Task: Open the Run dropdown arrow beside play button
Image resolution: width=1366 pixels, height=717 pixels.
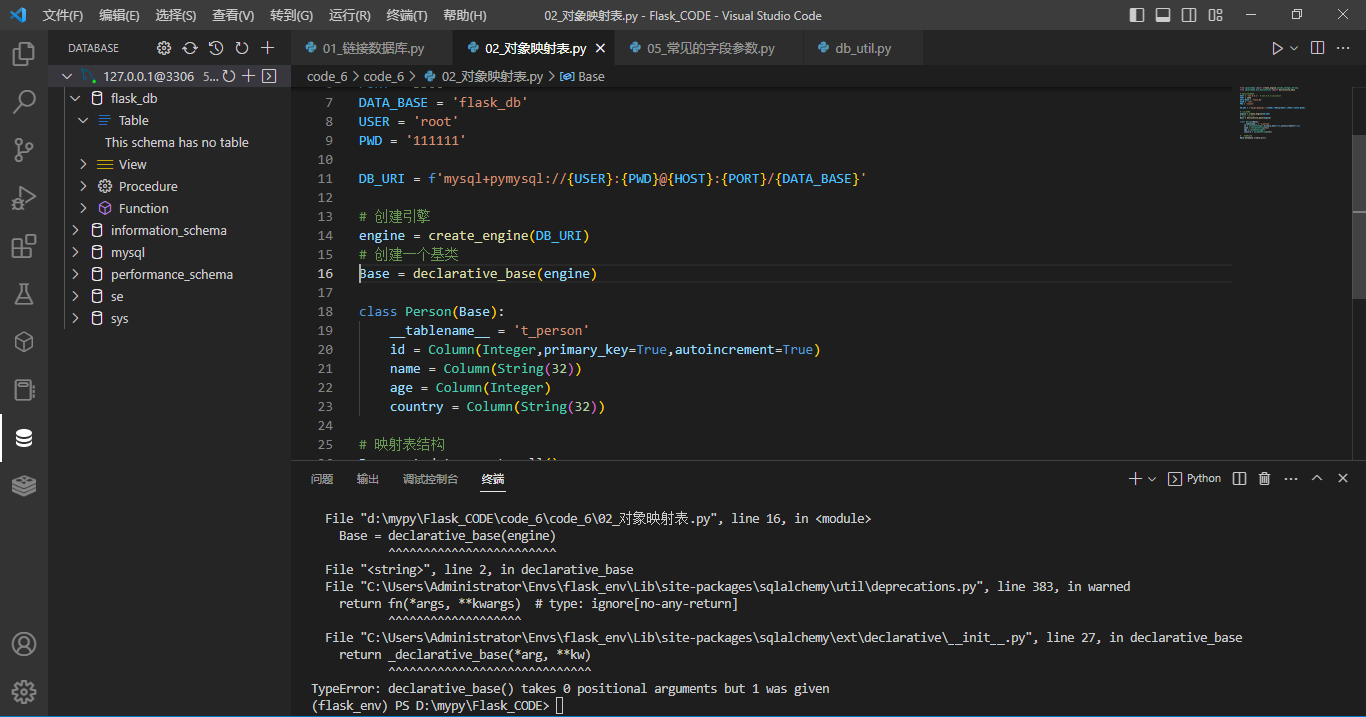Action: pos(1294,48)
